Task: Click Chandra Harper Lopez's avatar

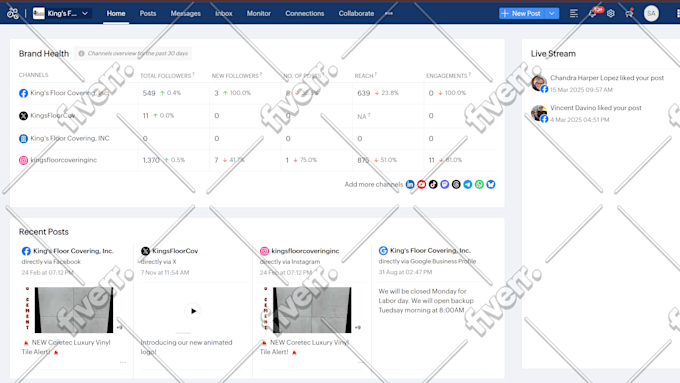Action: click(539, 82)
